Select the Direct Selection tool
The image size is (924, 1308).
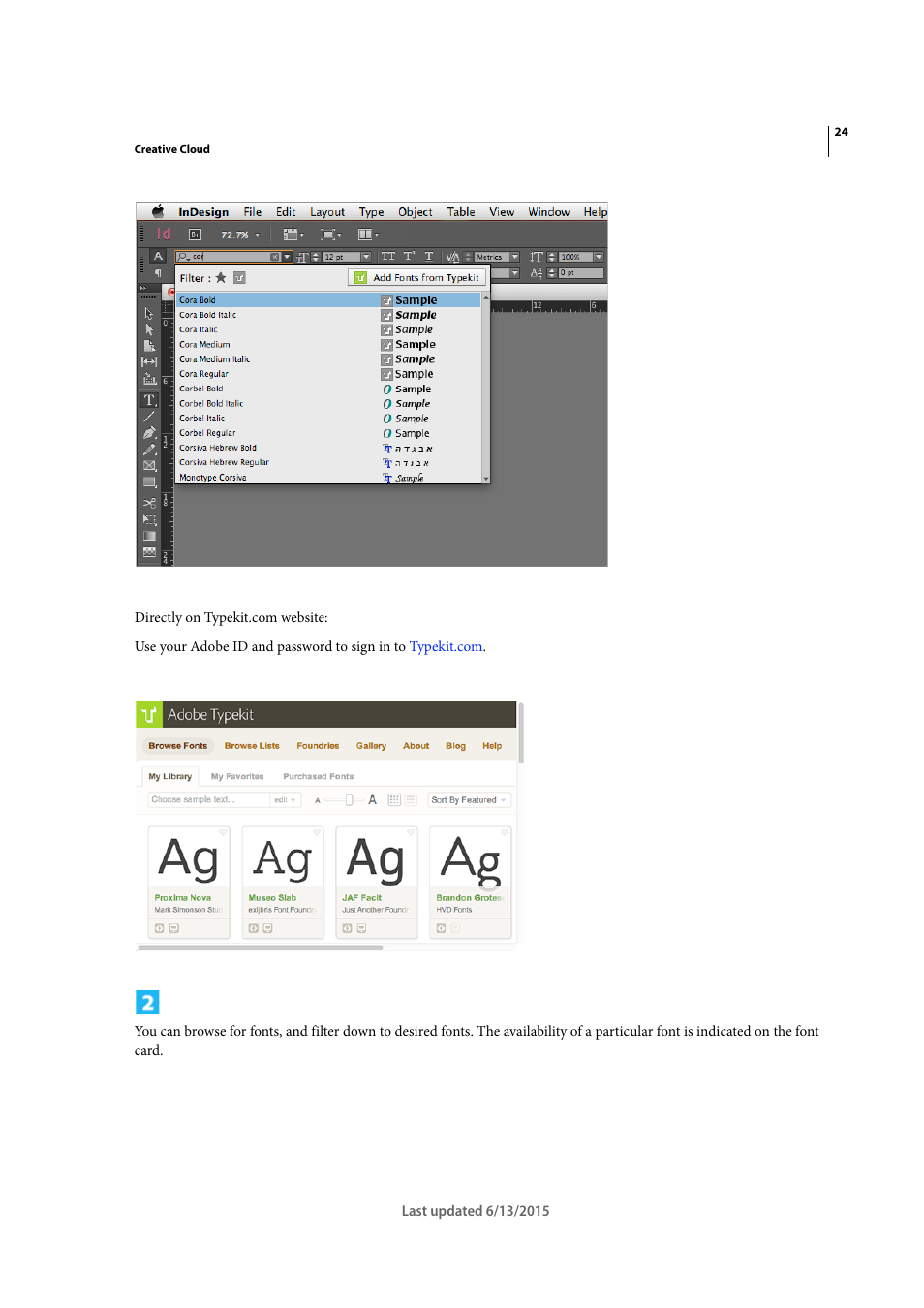tap(149, 329)
